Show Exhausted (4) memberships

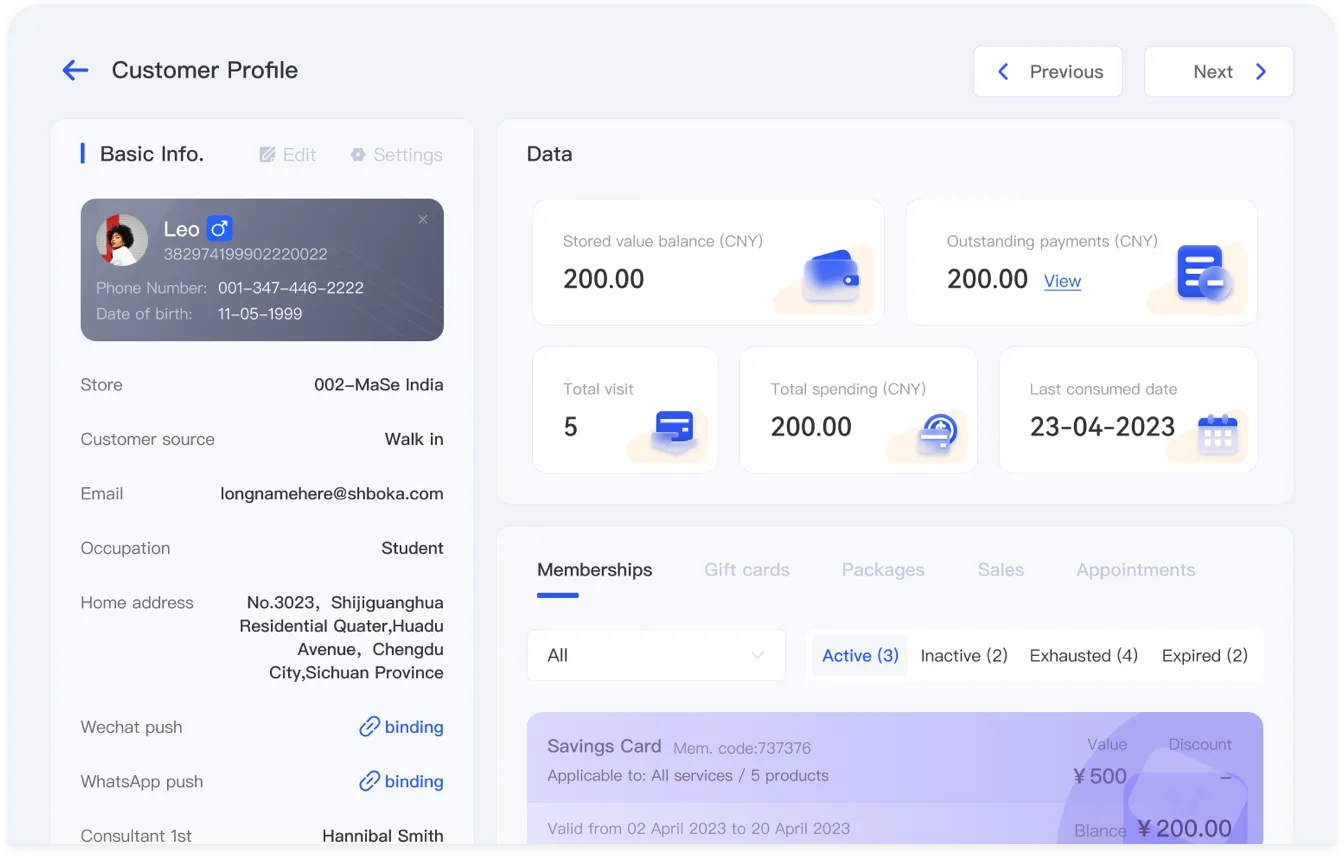point(1083,656)
